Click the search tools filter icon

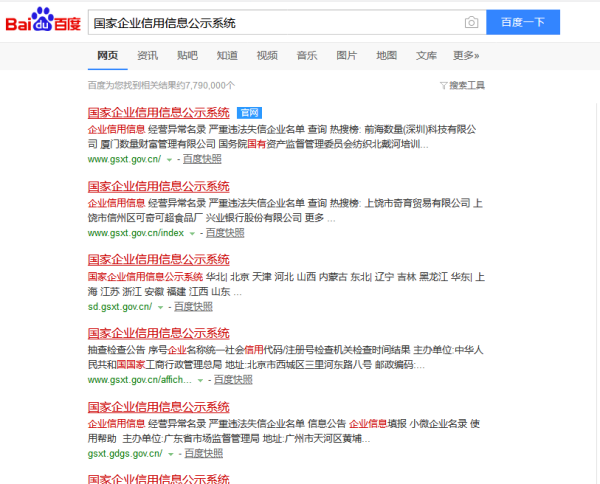[x=443, y=85]
